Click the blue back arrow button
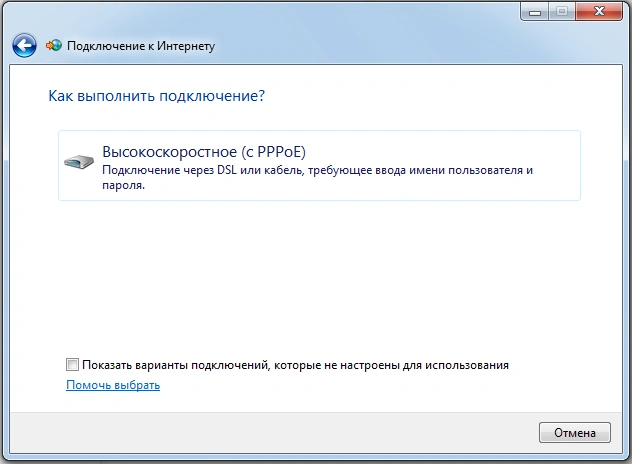Screen dimensions: 632x464 pyautogui.click(x=24, y=45)
